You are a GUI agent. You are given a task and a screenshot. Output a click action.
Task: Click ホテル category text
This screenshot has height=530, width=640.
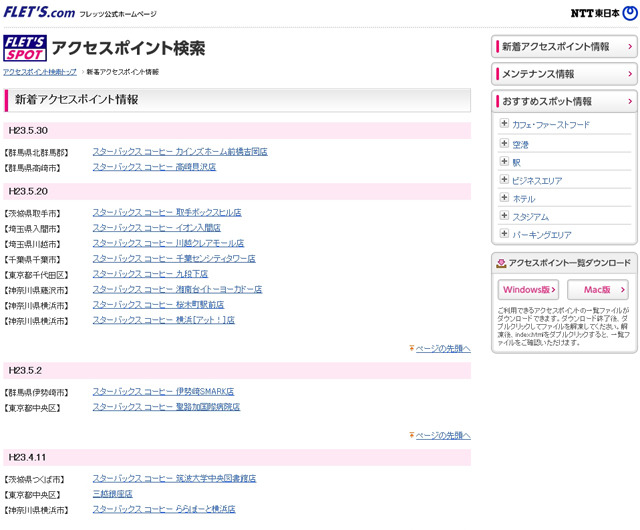pos(524,199)
